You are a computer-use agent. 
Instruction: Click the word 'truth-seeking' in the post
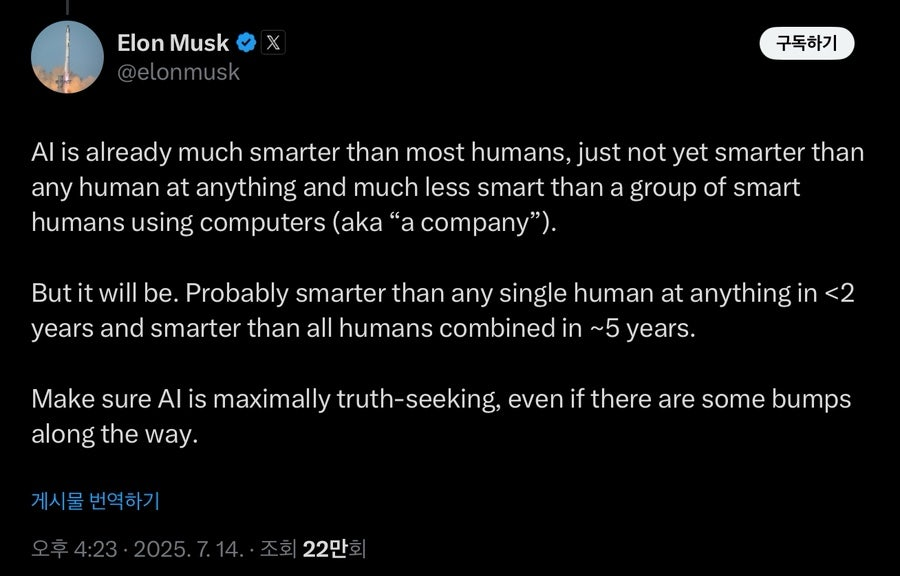point(418,399)
